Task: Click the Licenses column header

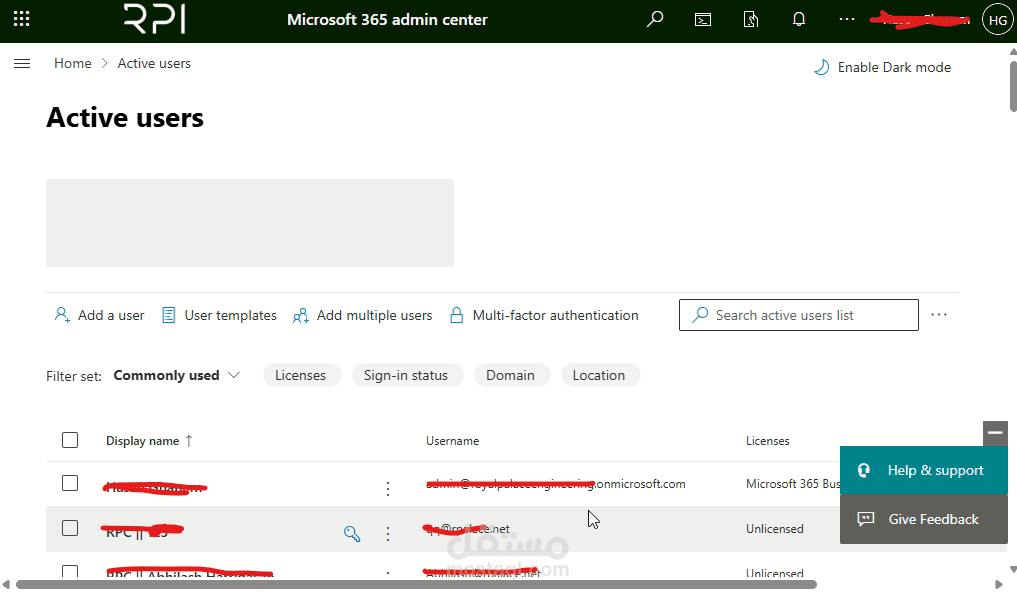Action: coord(767,441)
